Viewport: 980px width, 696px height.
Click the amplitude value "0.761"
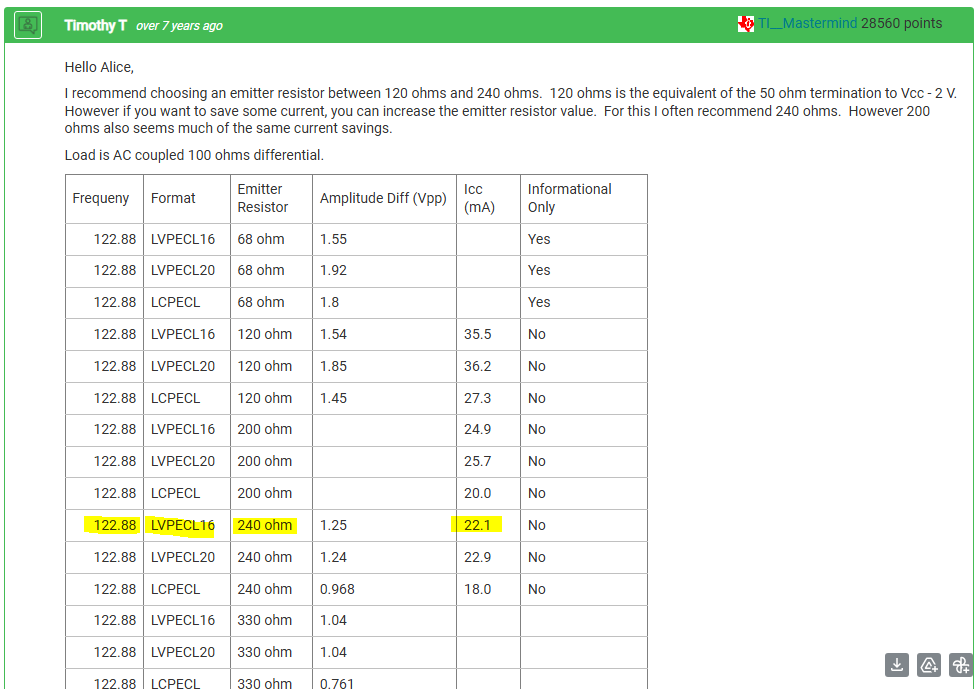337,684
